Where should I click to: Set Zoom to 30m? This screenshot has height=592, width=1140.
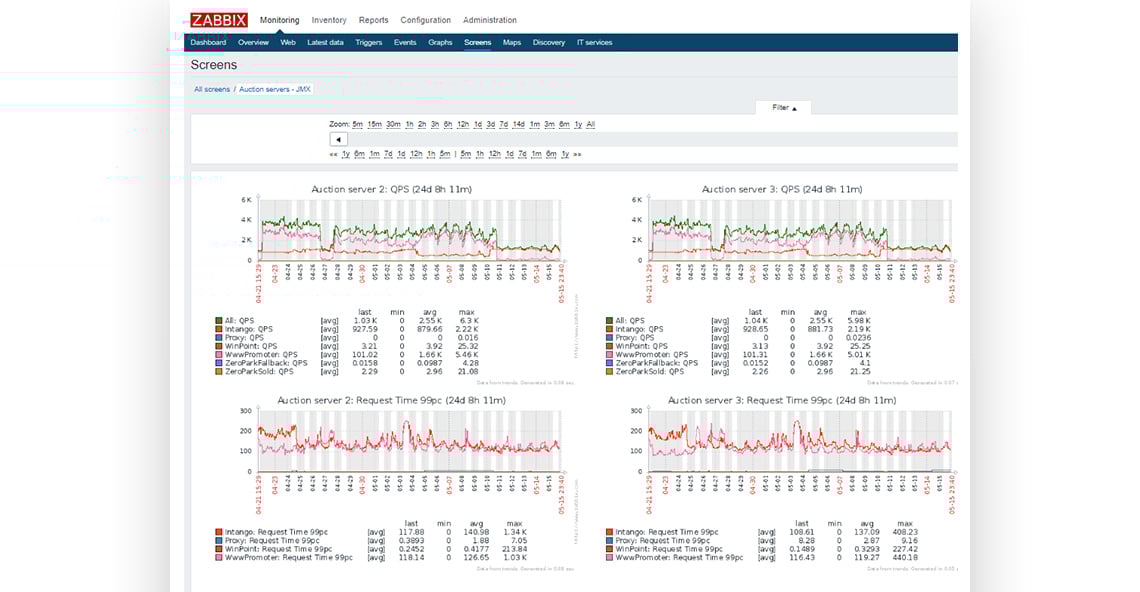click(x=393, y=124)
